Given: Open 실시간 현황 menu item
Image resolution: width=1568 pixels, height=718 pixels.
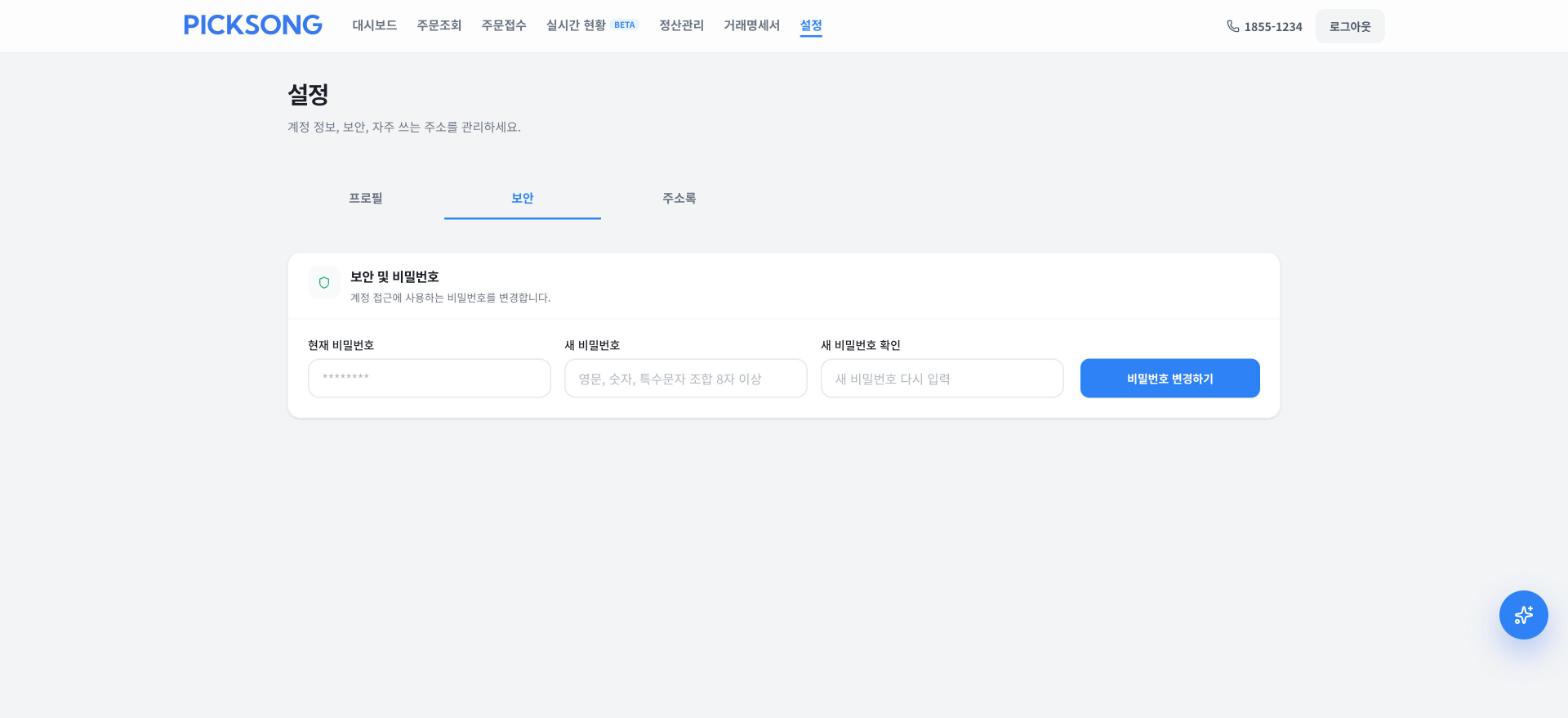Looking at the screenshot, I should [576, 25].
